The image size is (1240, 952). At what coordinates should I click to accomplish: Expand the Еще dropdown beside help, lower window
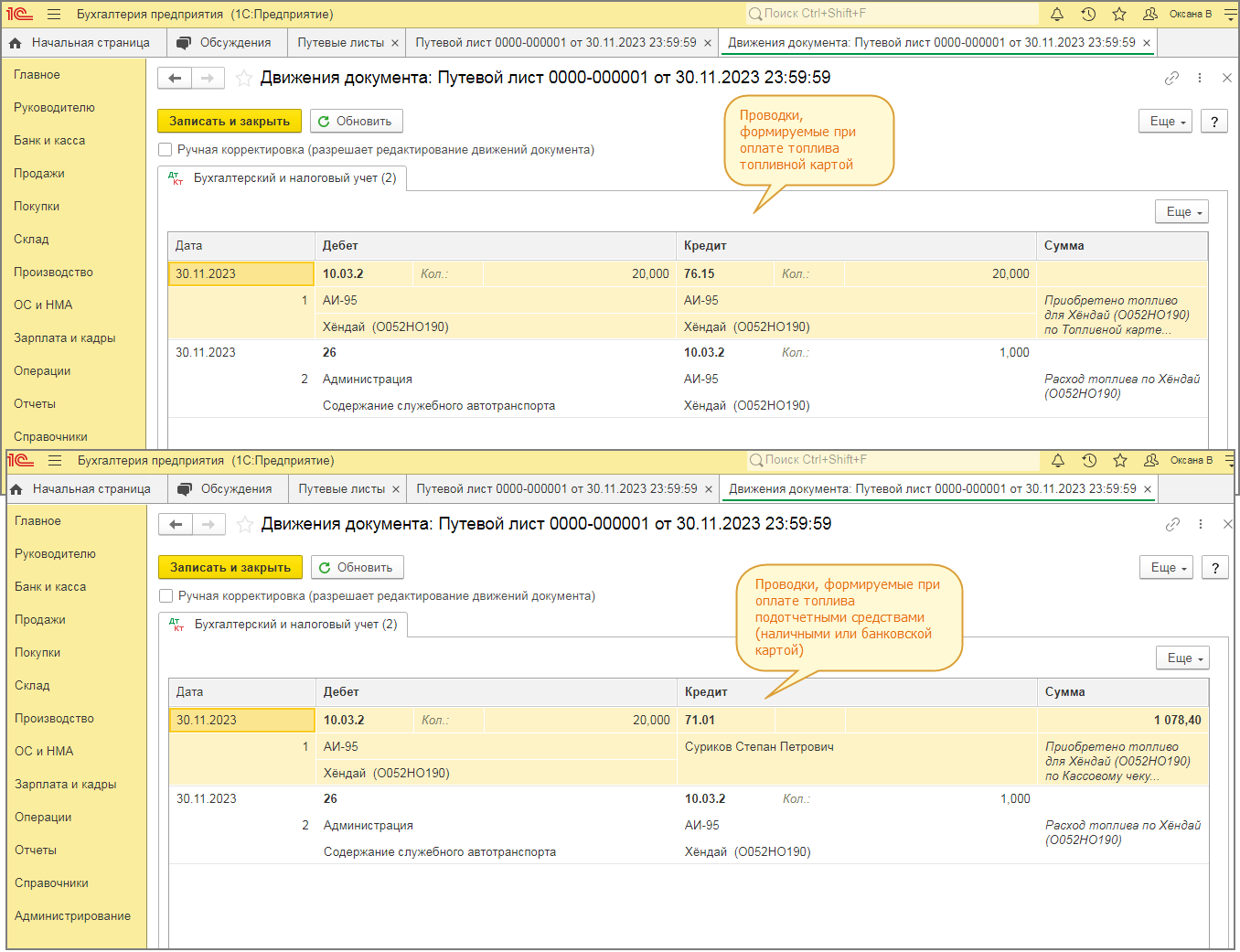click(1167, 567)
